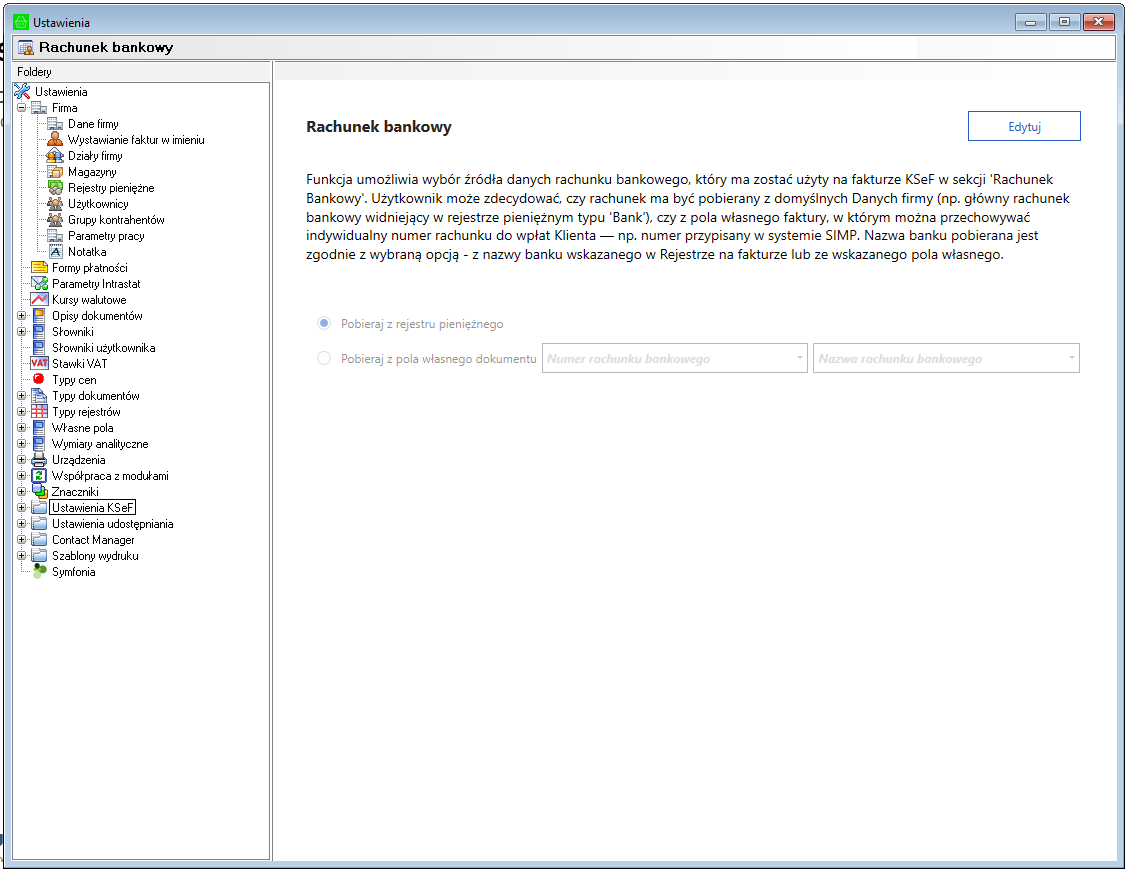Click the Dane firmy icon in tree
Image resolution: width=1130 pixels, height=869 pixels.
[55, 124]
